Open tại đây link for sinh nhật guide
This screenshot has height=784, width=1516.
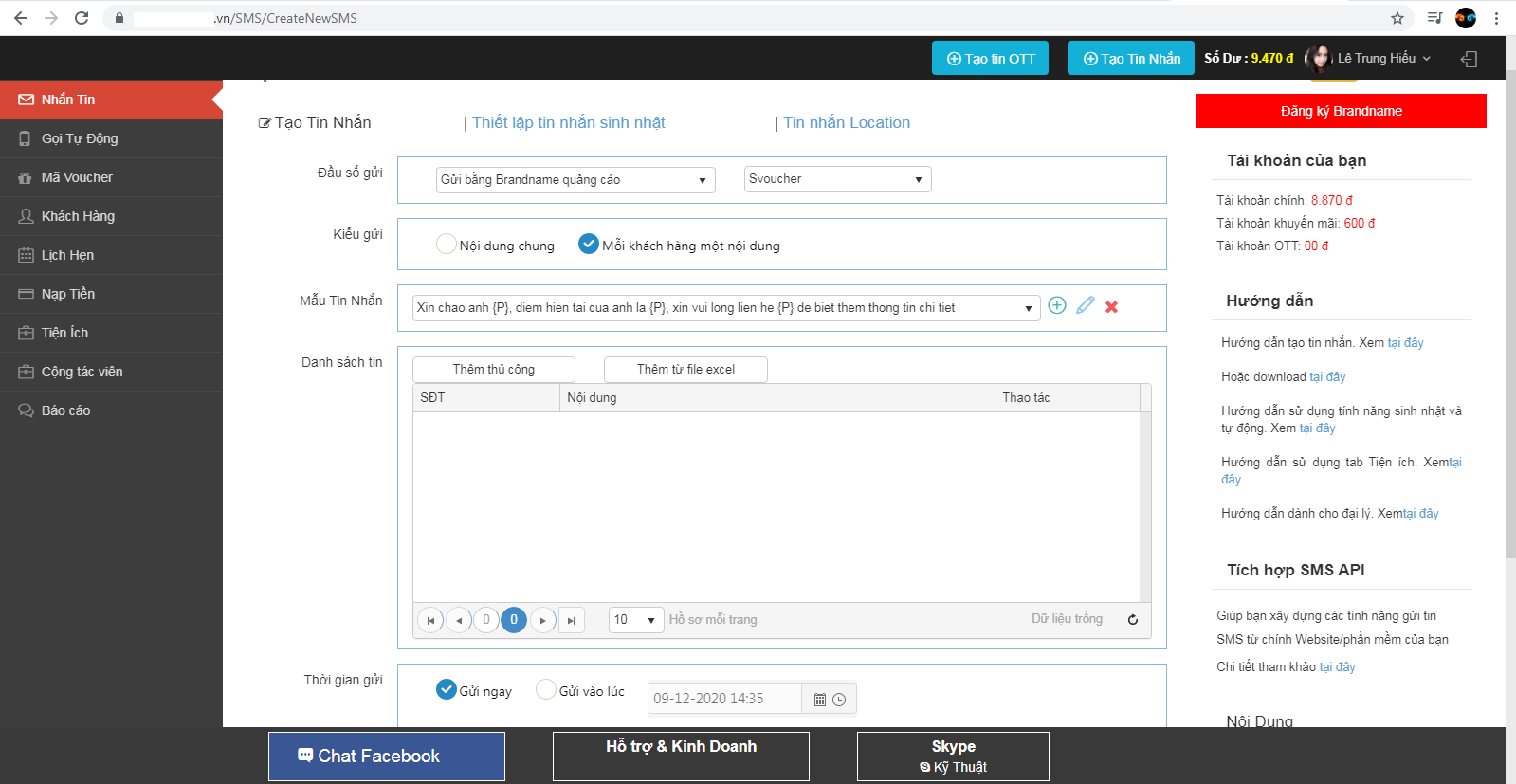click(1317, 428)
